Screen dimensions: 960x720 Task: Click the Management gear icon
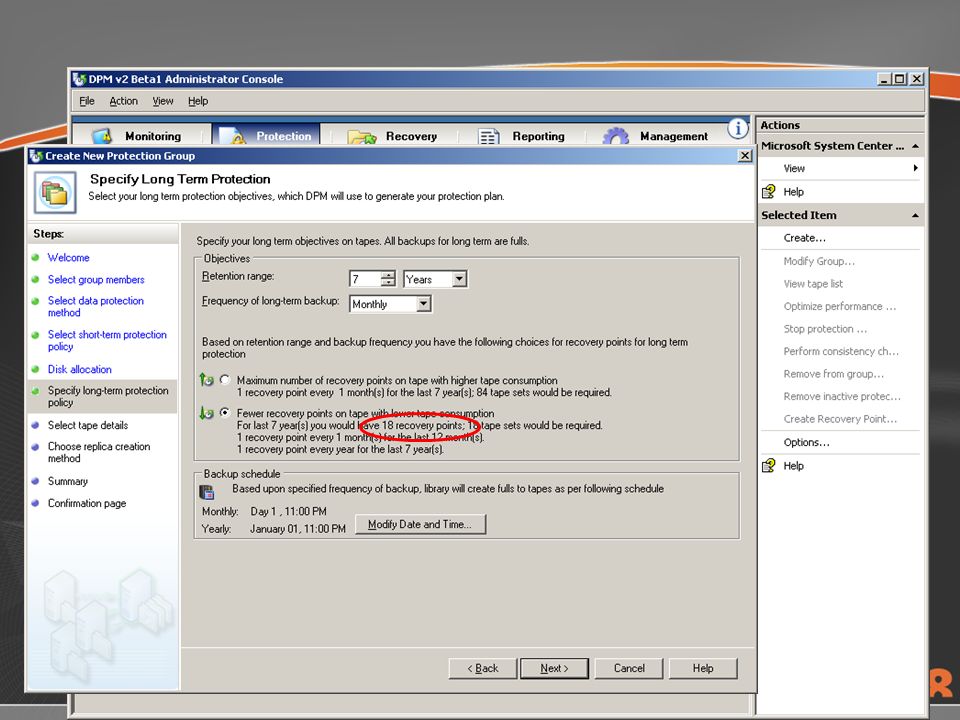pyautogui.click(x=616, y=136)
